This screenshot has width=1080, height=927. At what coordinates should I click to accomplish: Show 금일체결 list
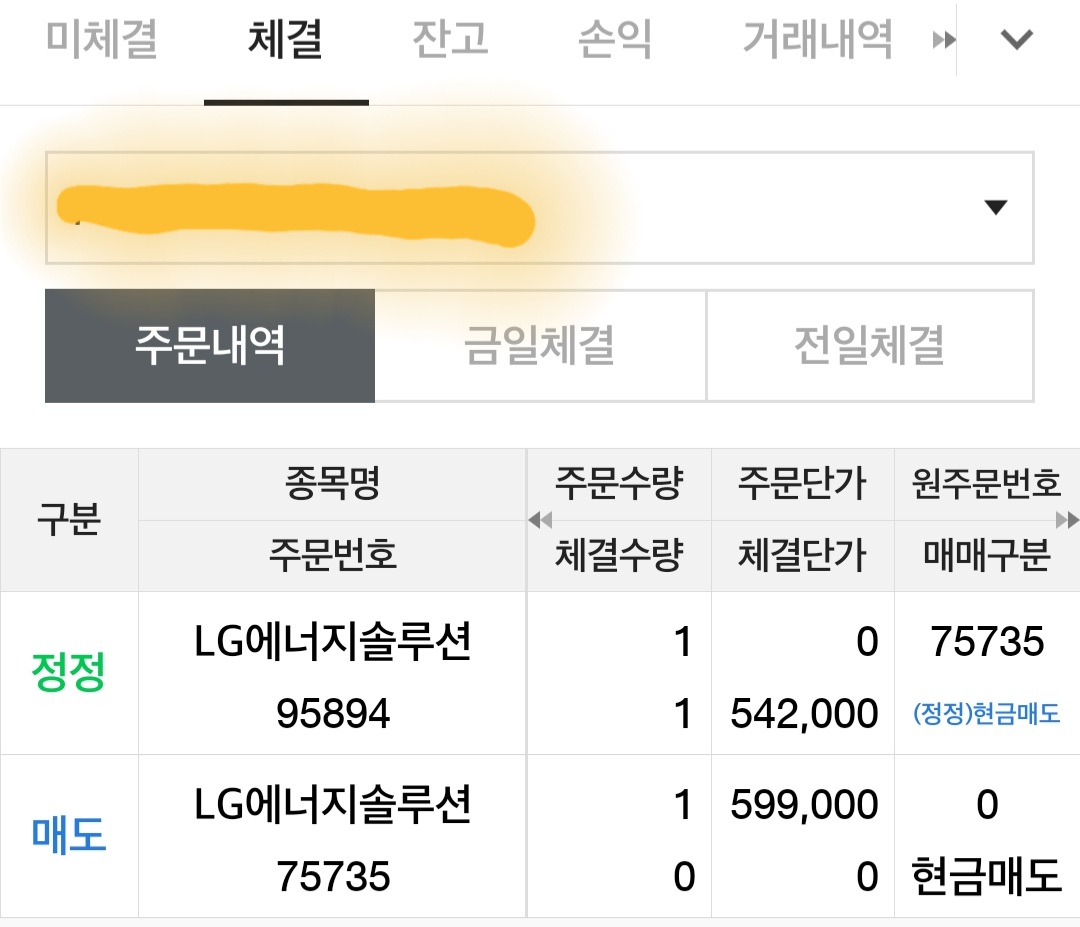[540, 346]
